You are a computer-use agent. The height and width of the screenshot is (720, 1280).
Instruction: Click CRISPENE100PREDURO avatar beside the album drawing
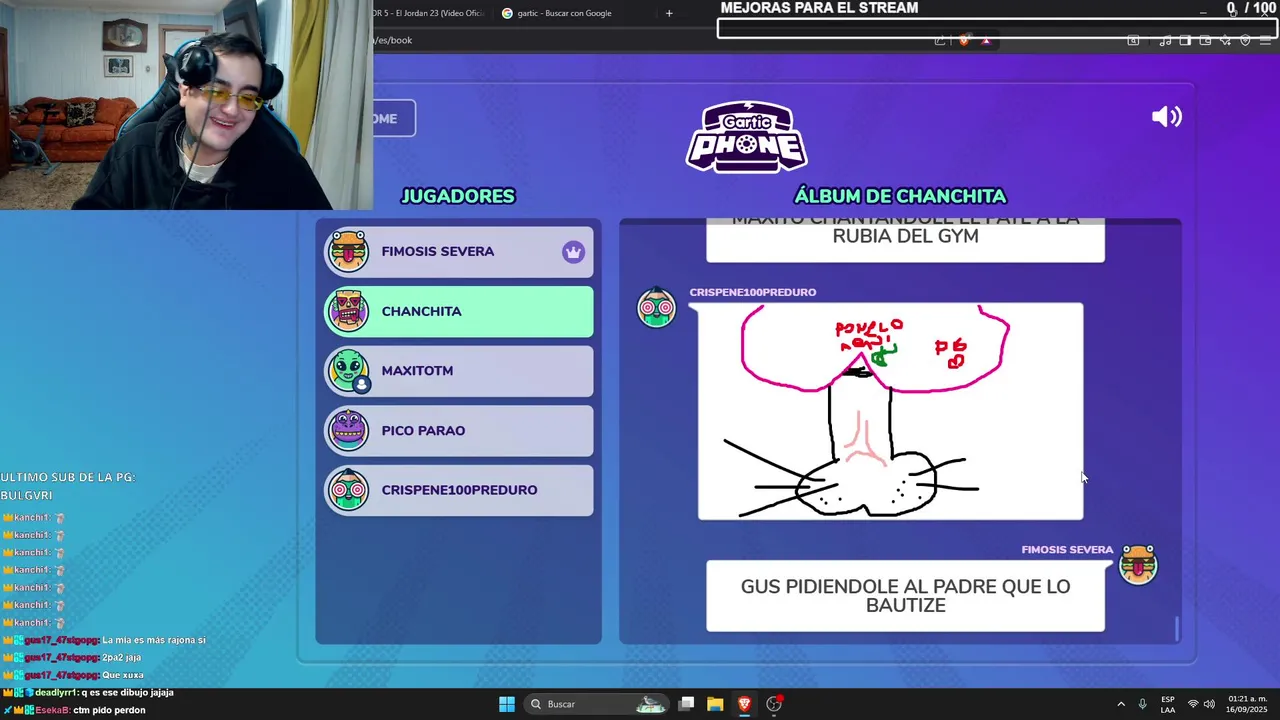657,307
